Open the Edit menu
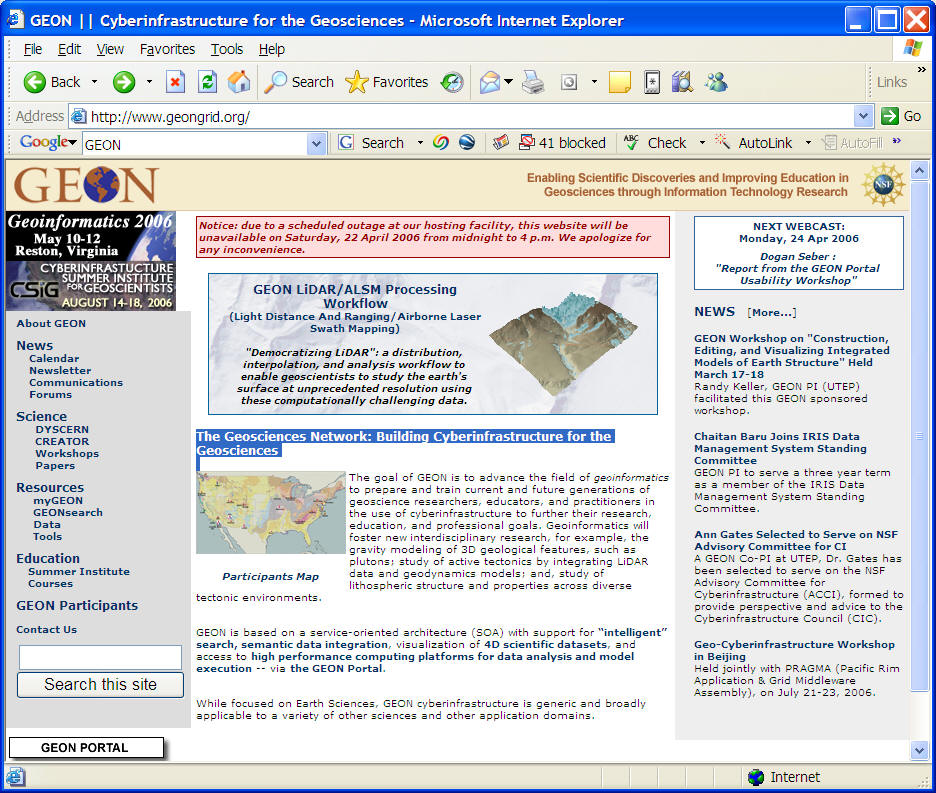936x793 pixels. click(x=69, y=49)
